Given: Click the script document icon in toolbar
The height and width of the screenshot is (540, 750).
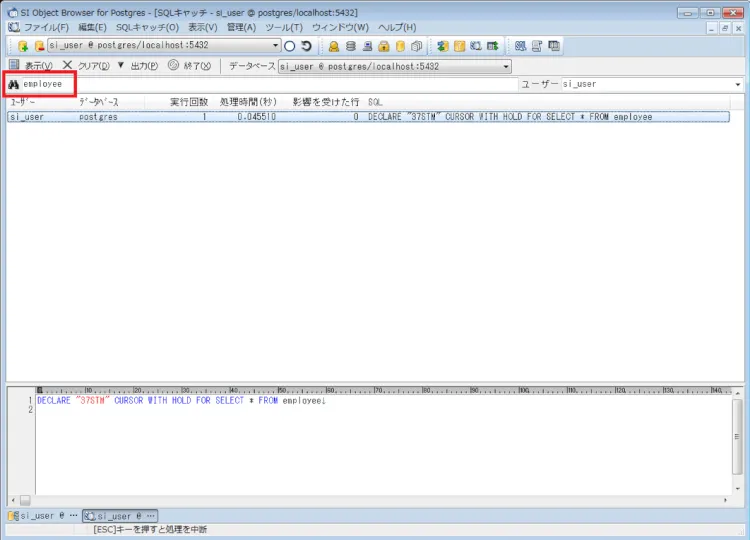Looking at the screenshot, I should click(537, 46).
